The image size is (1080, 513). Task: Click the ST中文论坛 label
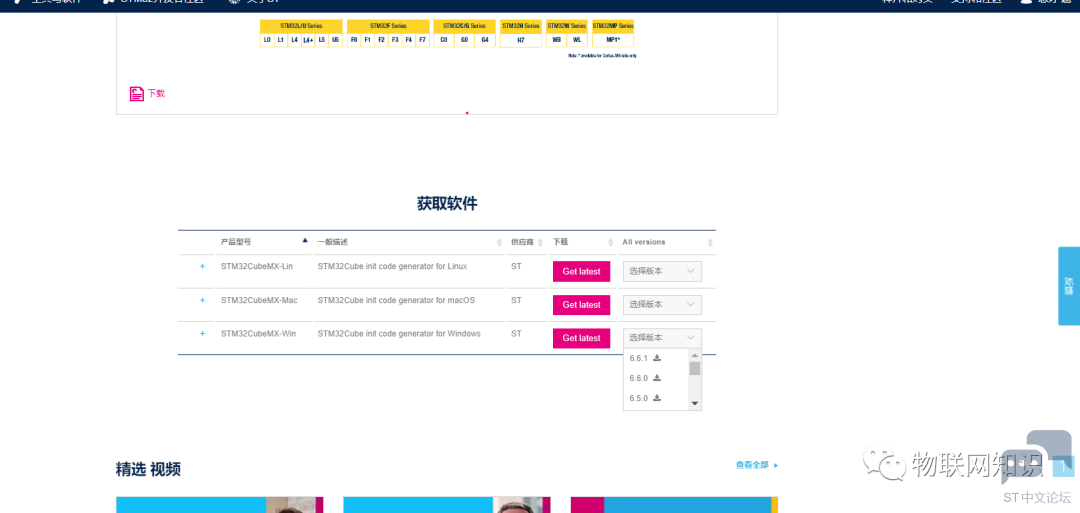[x=1037, y=497]
